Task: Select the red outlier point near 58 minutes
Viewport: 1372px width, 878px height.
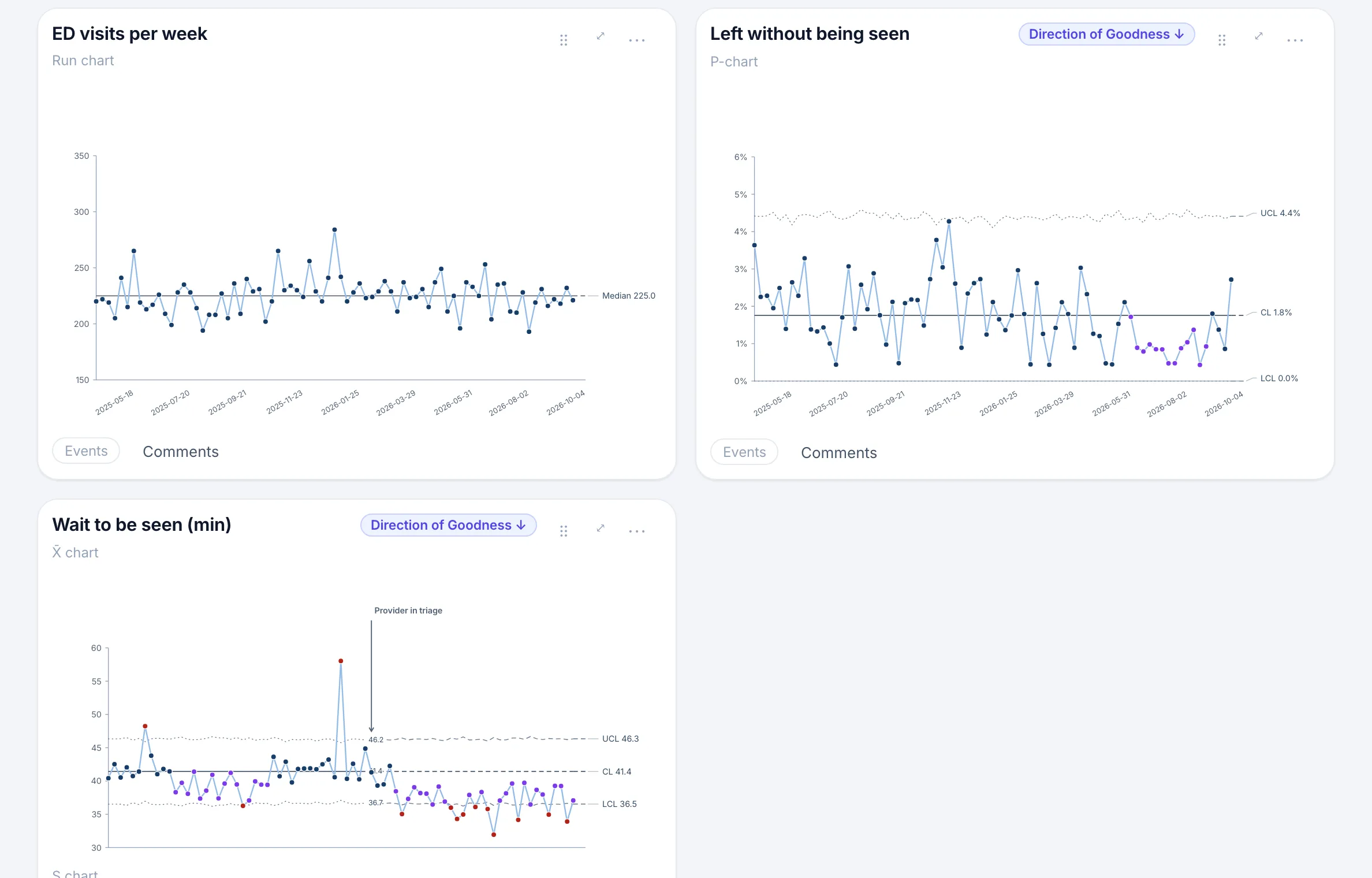Action: (x=341, y=661)
